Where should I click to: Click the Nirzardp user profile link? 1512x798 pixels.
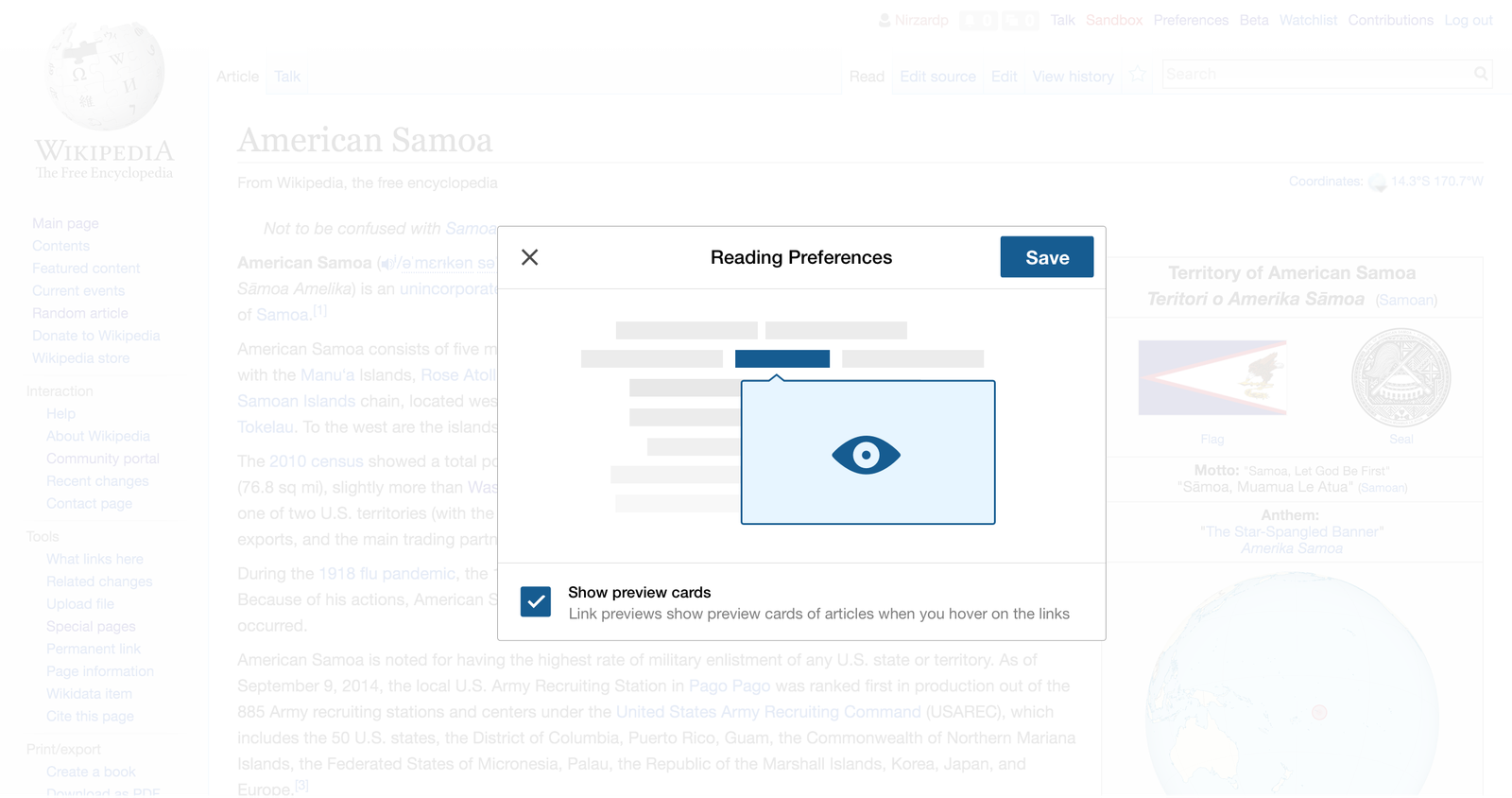(x=920, y=20)
